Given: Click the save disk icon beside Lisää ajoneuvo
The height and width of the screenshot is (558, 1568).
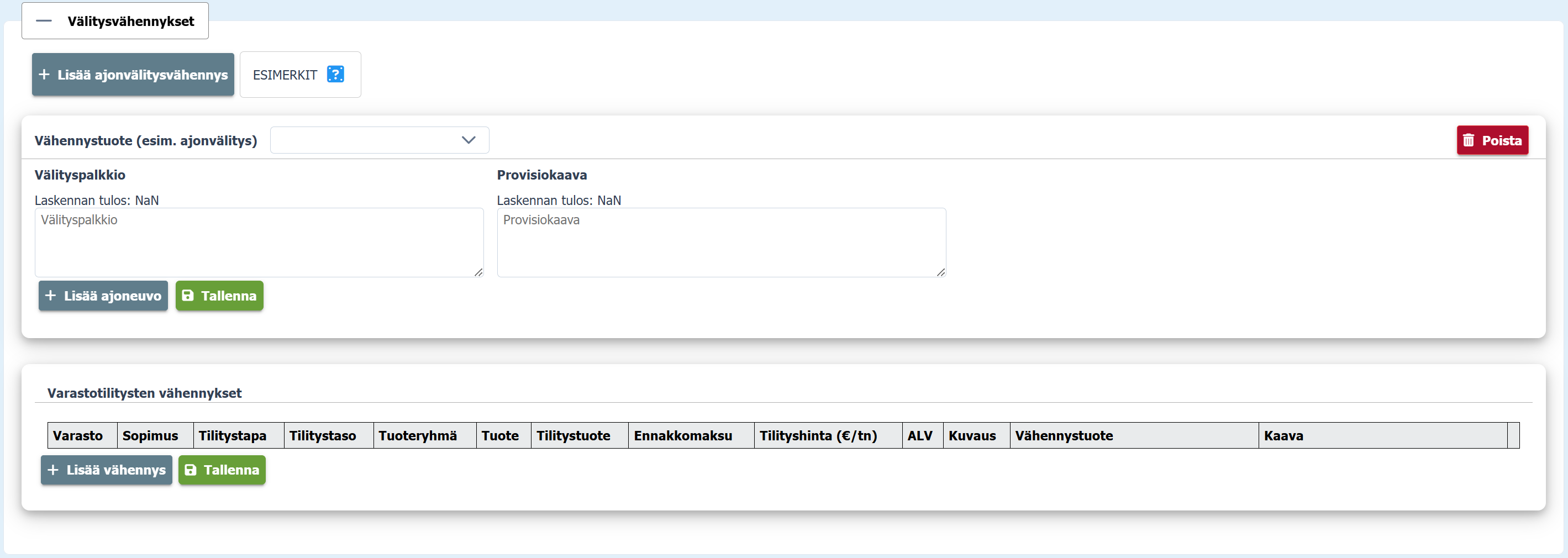Looking at the screenshot, I should tap(188, 296).
